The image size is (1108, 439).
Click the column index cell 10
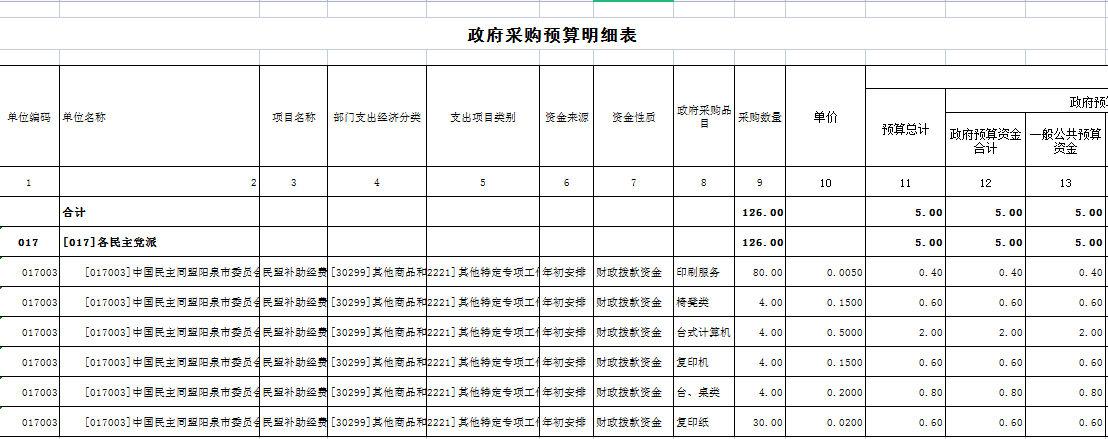coord(825,182)
